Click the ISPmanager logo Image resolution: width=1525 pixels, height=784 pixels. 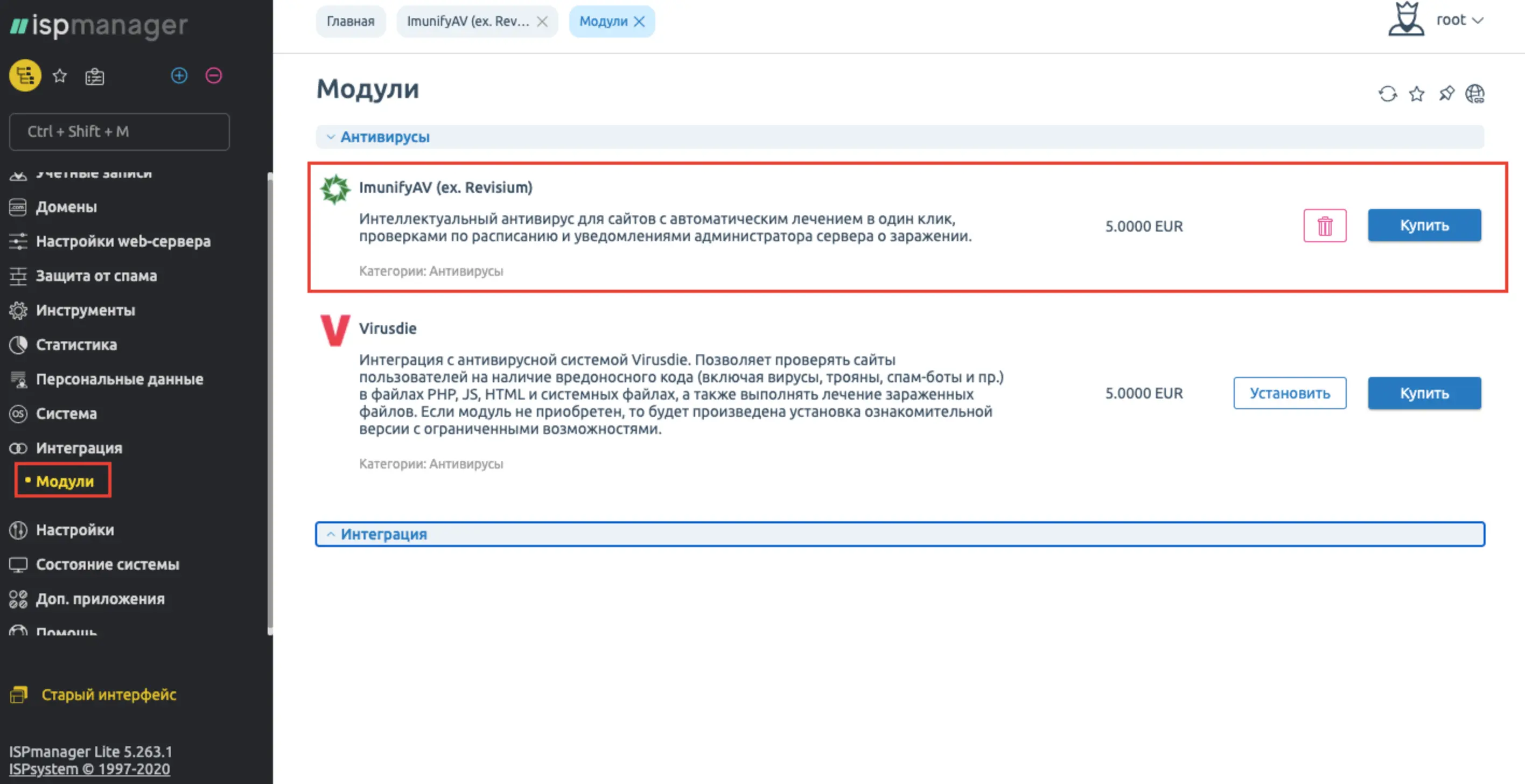point(99,26)
